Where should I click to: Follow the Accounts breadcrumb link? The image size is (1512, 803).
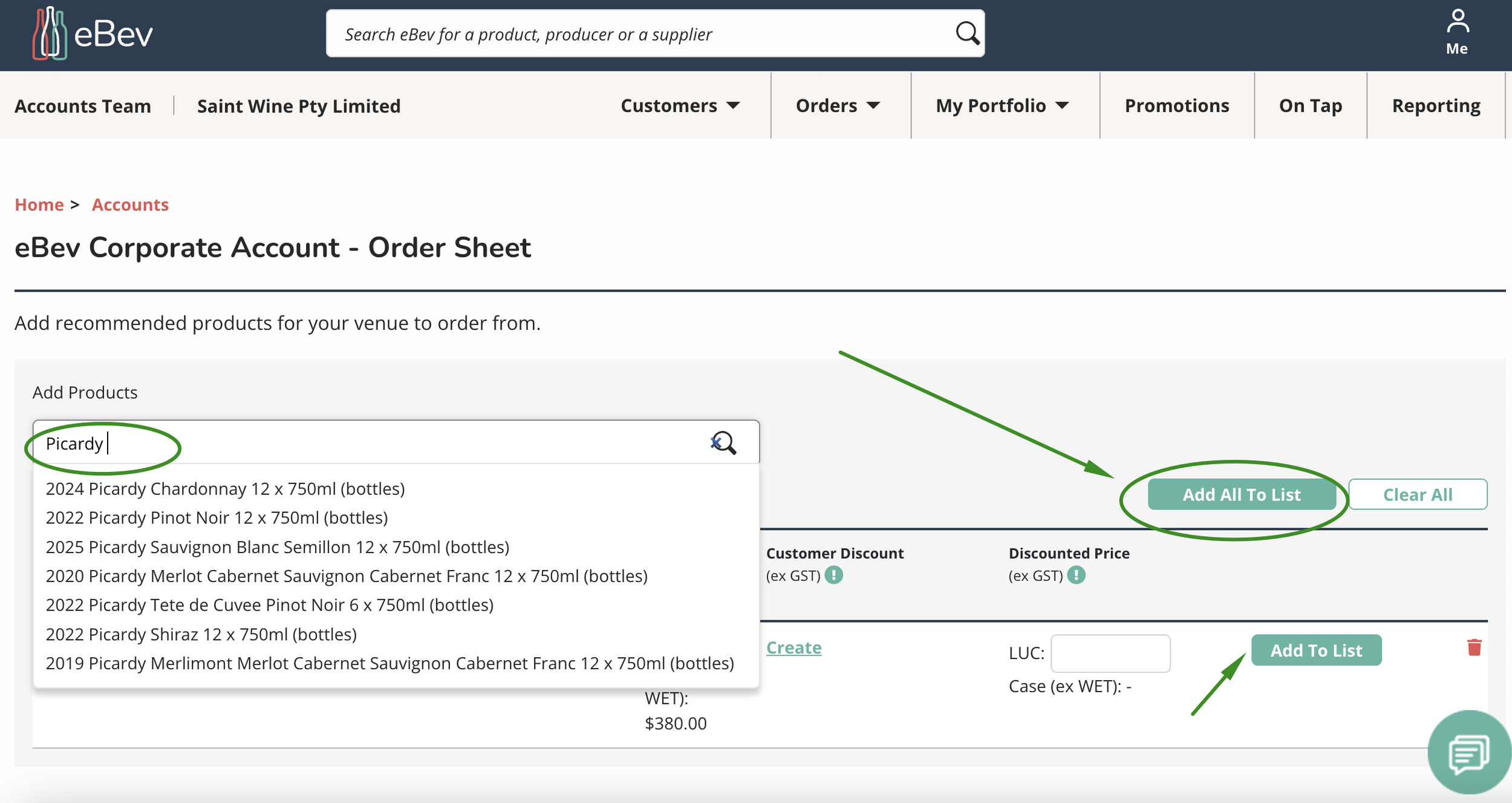point(130,205)
